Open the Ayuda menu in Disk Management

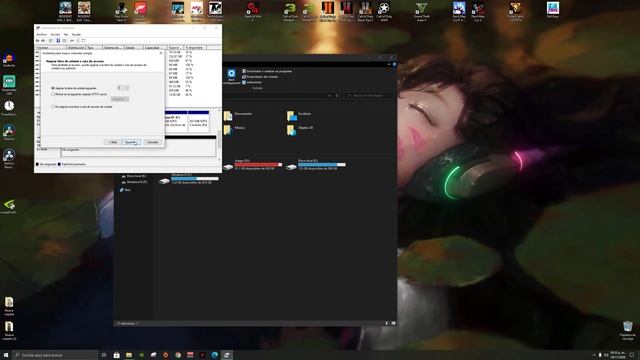click(76, 35)
